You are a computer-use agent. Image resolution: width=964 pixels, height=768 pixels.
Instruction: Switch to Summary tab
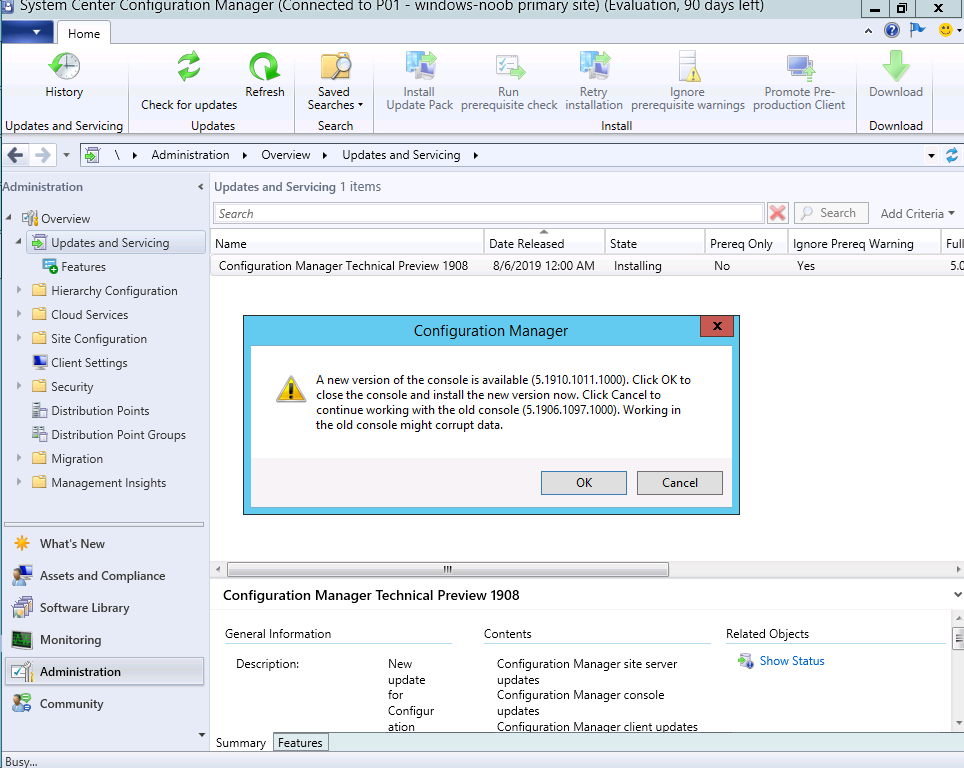tap(241, 743)
